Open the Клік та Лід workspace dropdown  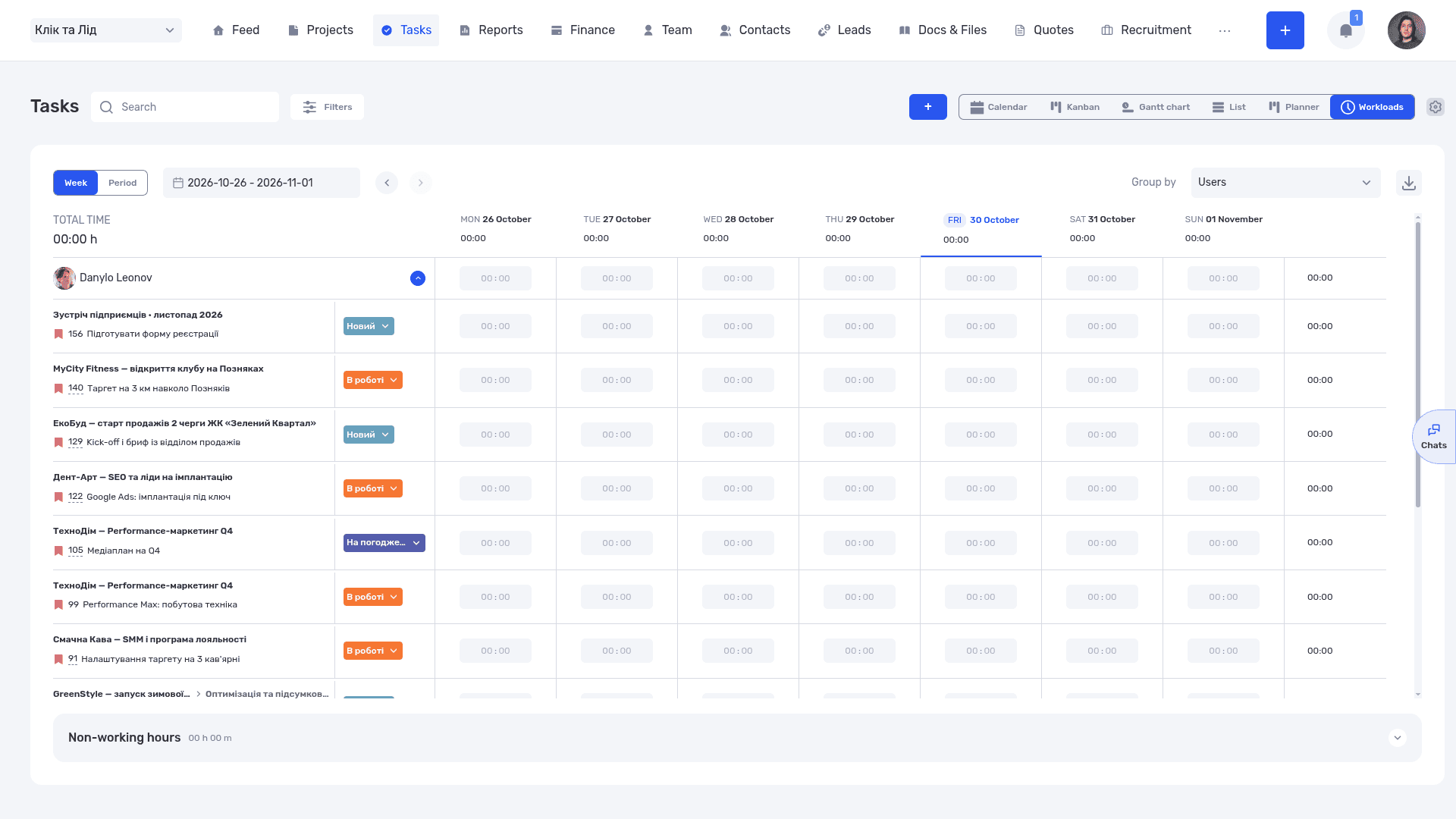106,30
